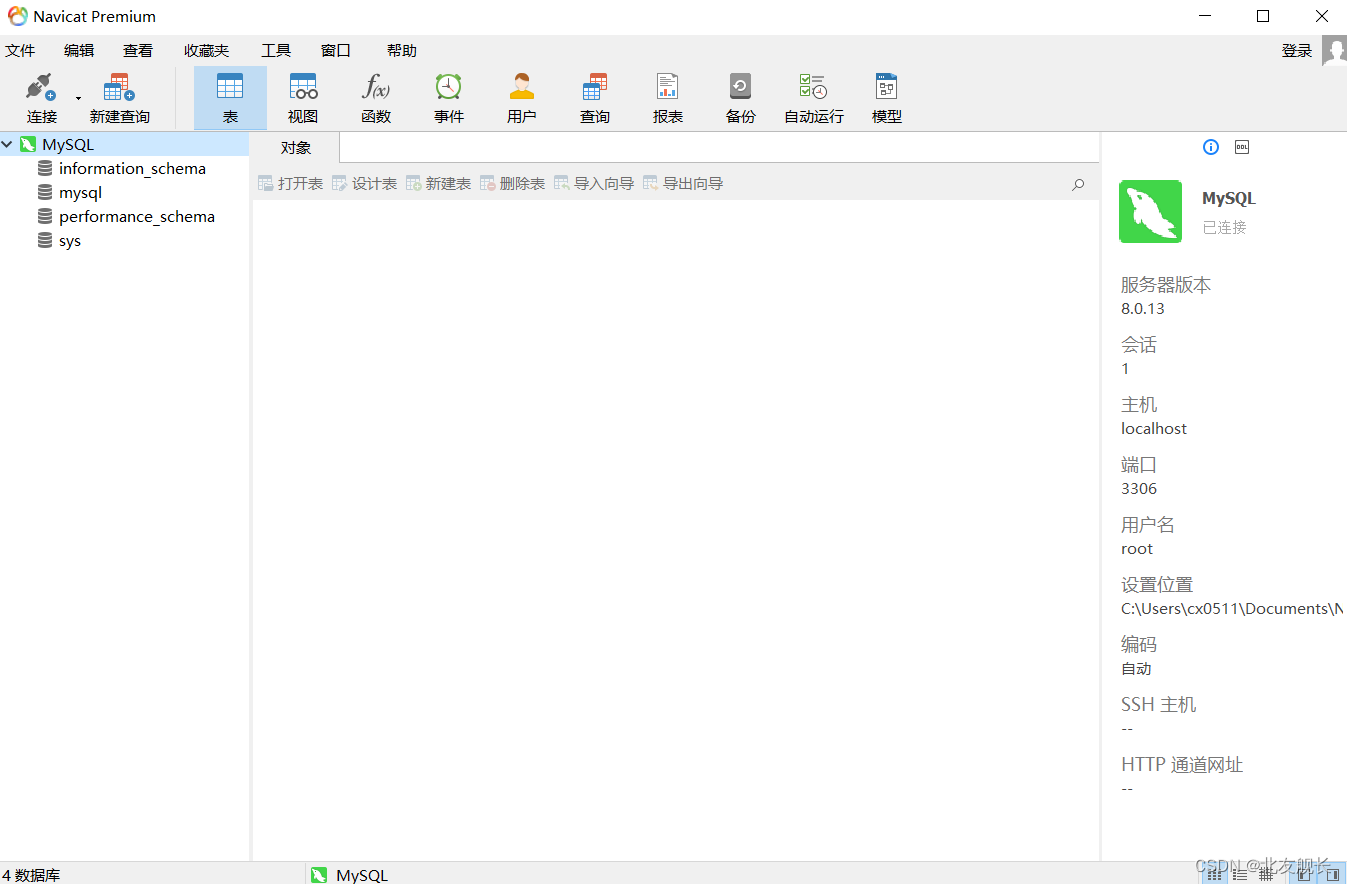Click the 连接 (Connection) toolbar icon
The height and width of the screenshot is (884, 1347).
click(42, 98)
